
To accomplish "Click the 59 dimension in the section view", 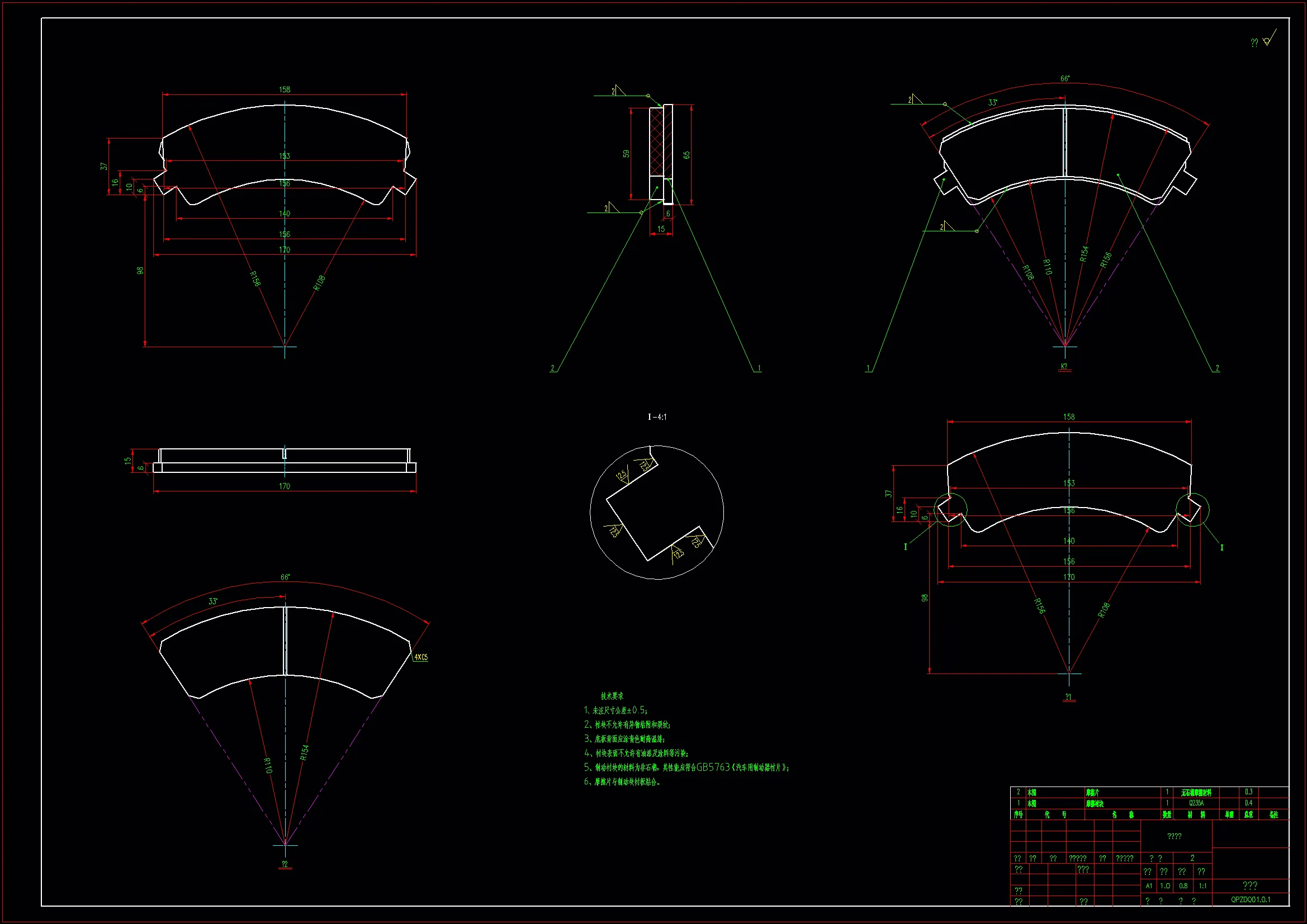I will (x=626, y=154).
